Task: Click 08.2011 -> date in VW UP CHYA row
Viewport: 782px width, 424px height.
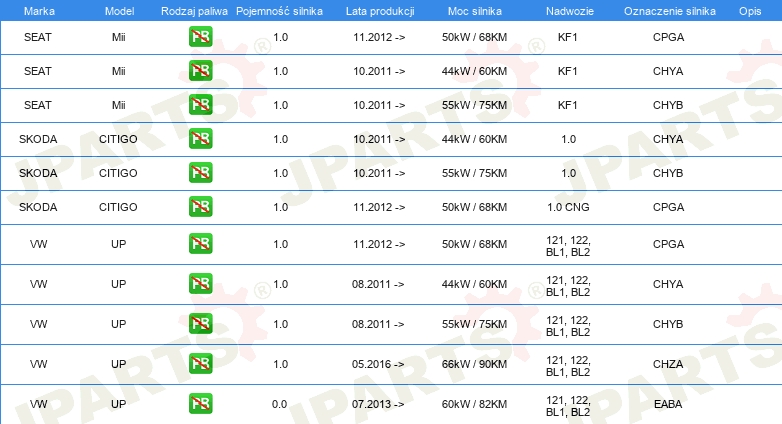Action: pos(378,284)
